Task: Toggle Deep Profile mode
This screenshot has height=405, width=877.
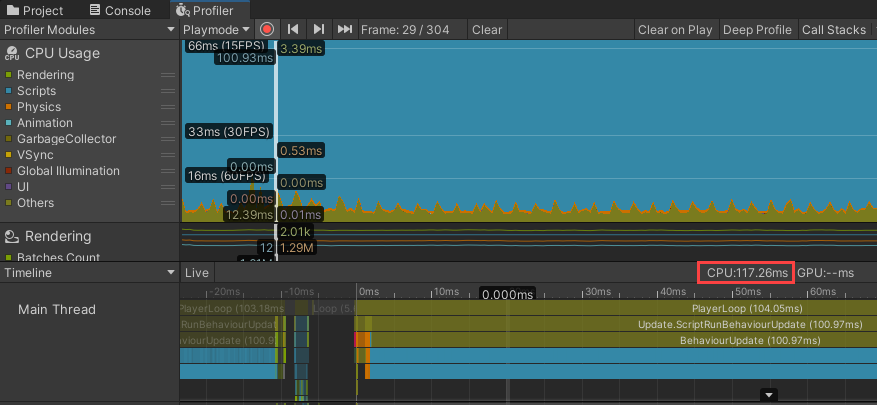Action: coord(756,30)
